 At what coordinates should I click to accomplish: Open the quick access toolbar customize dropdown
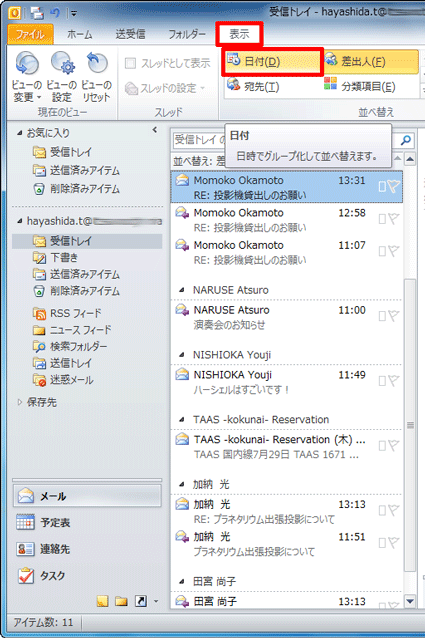(74, 13)
